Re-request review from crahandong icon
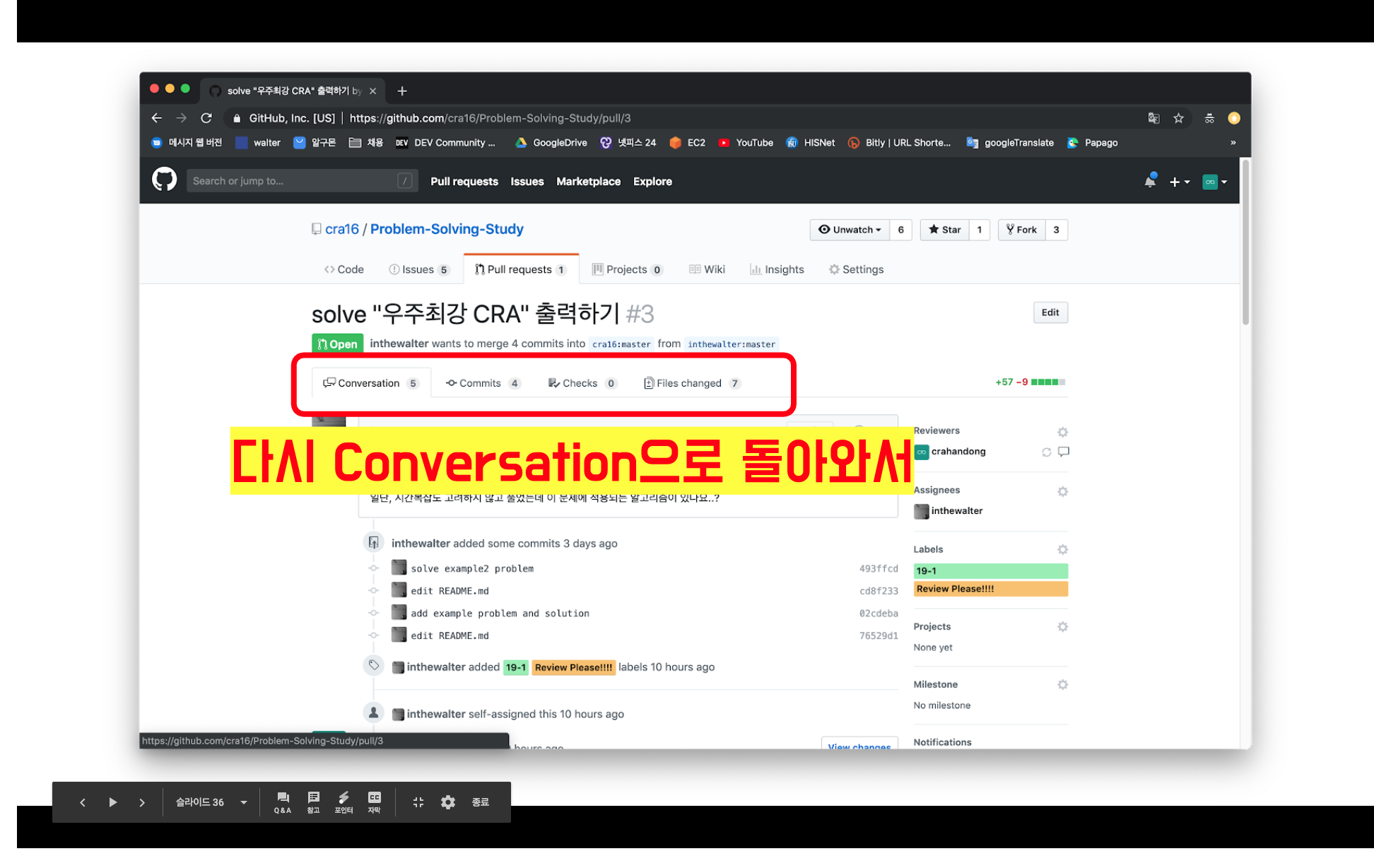Screen dimensions: 1374x868 click(x=1046, y=452)
